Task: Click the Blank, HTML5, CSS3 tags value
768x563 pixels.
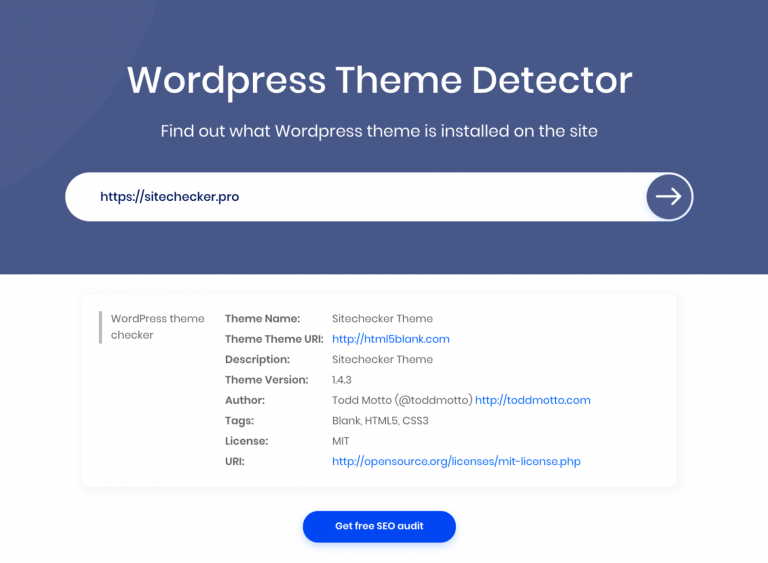Action: click(x=380, y=421)
